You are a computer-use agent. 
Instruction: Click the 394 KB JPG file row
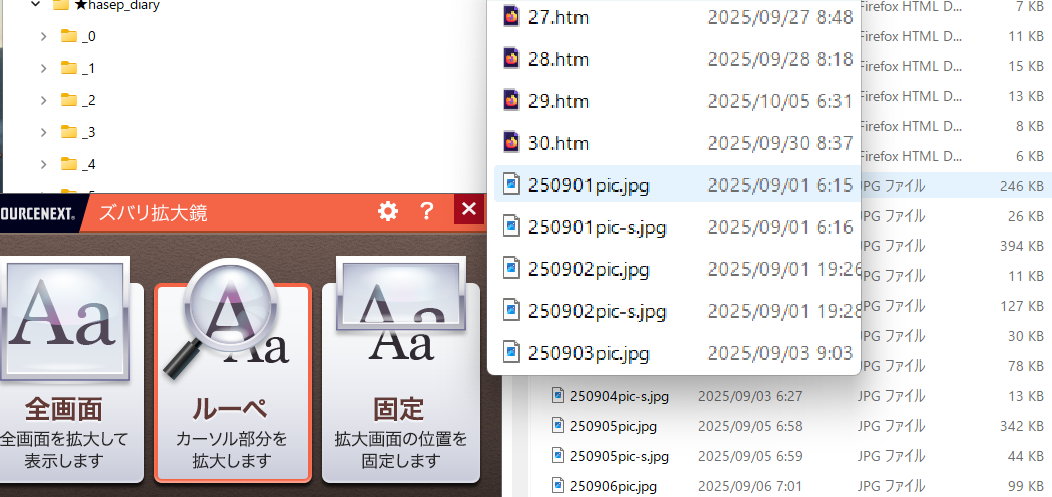[950, 246]
